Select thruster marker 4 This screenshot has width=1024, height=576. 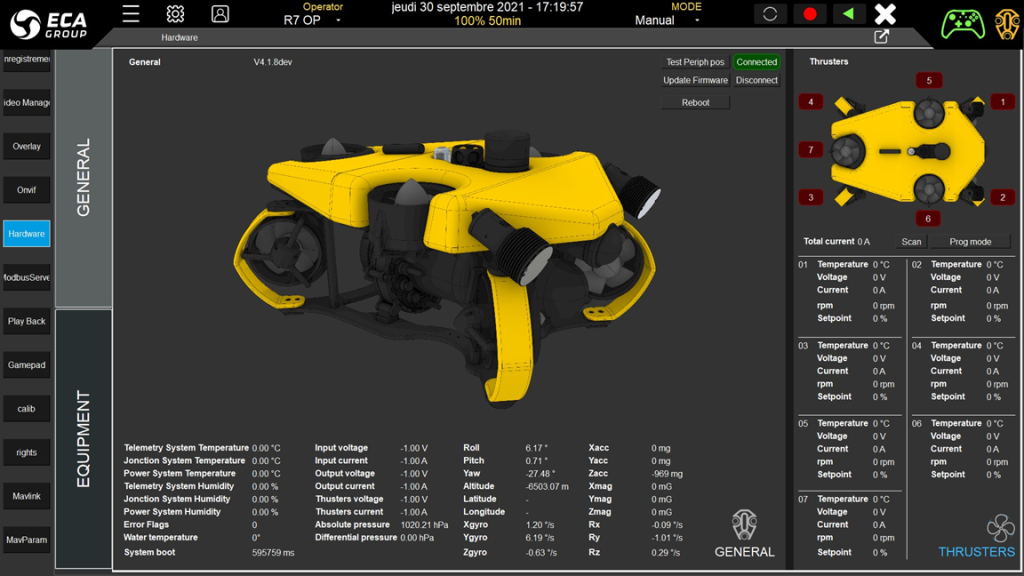[x=810, y=102]
